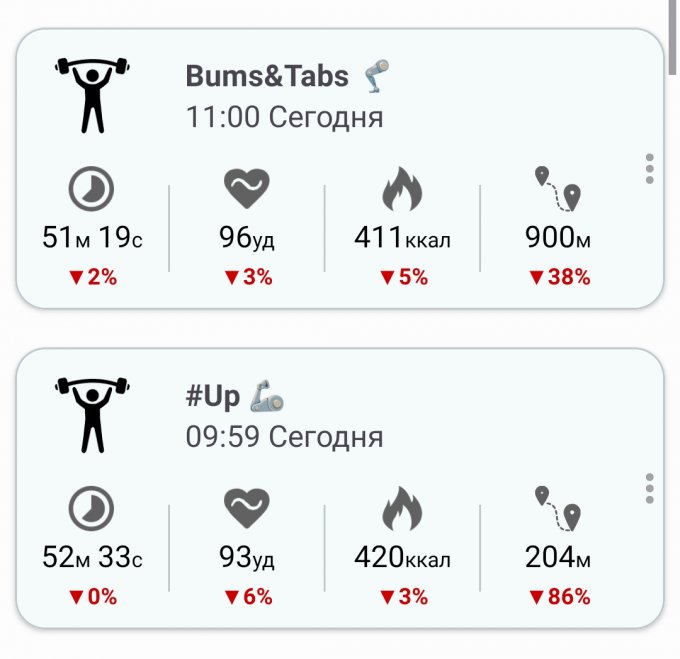Tap the calories flame icon above 411ккал
This screenshot has width=680, height=659.
[x=402, y=189]
